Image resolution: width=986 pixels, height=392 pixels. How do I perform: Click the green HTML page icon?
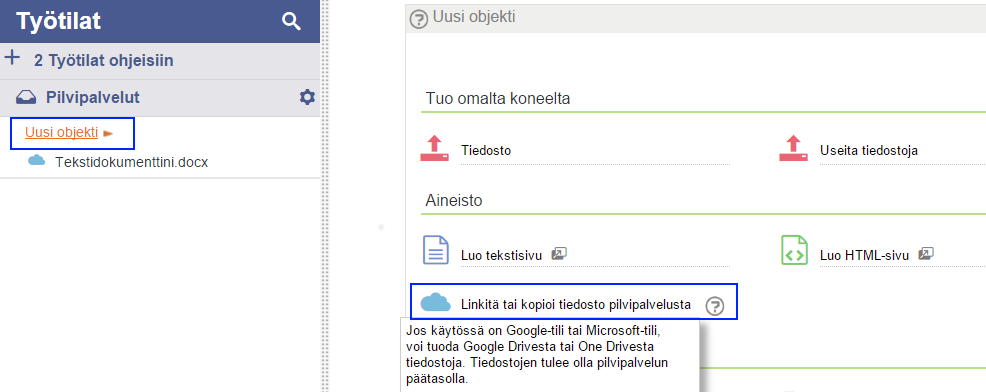[794, 250]
